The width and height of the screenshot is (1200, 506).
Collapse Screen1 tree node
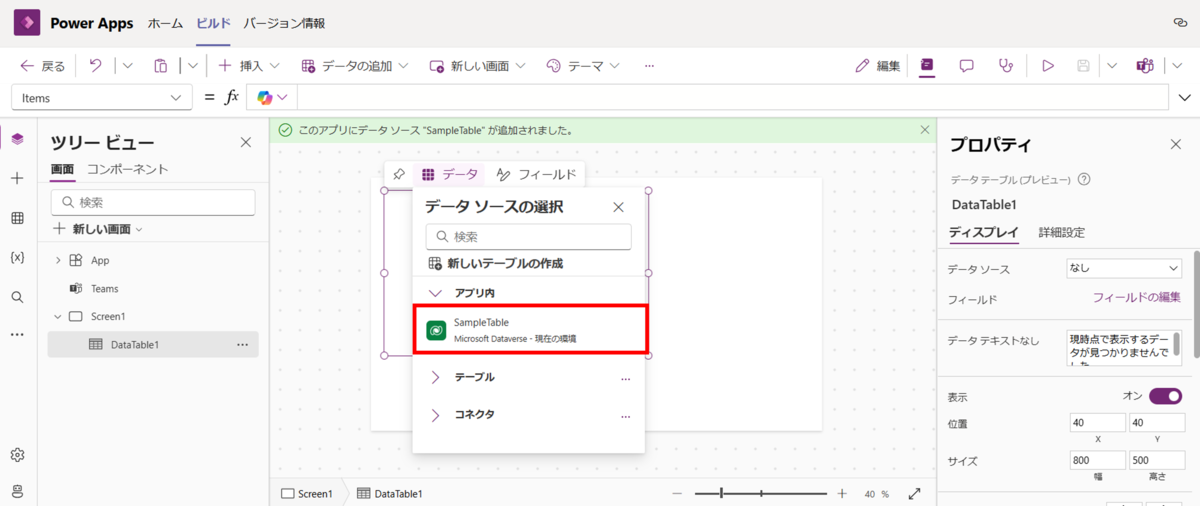pyautogui.click(x=57, y=316)
